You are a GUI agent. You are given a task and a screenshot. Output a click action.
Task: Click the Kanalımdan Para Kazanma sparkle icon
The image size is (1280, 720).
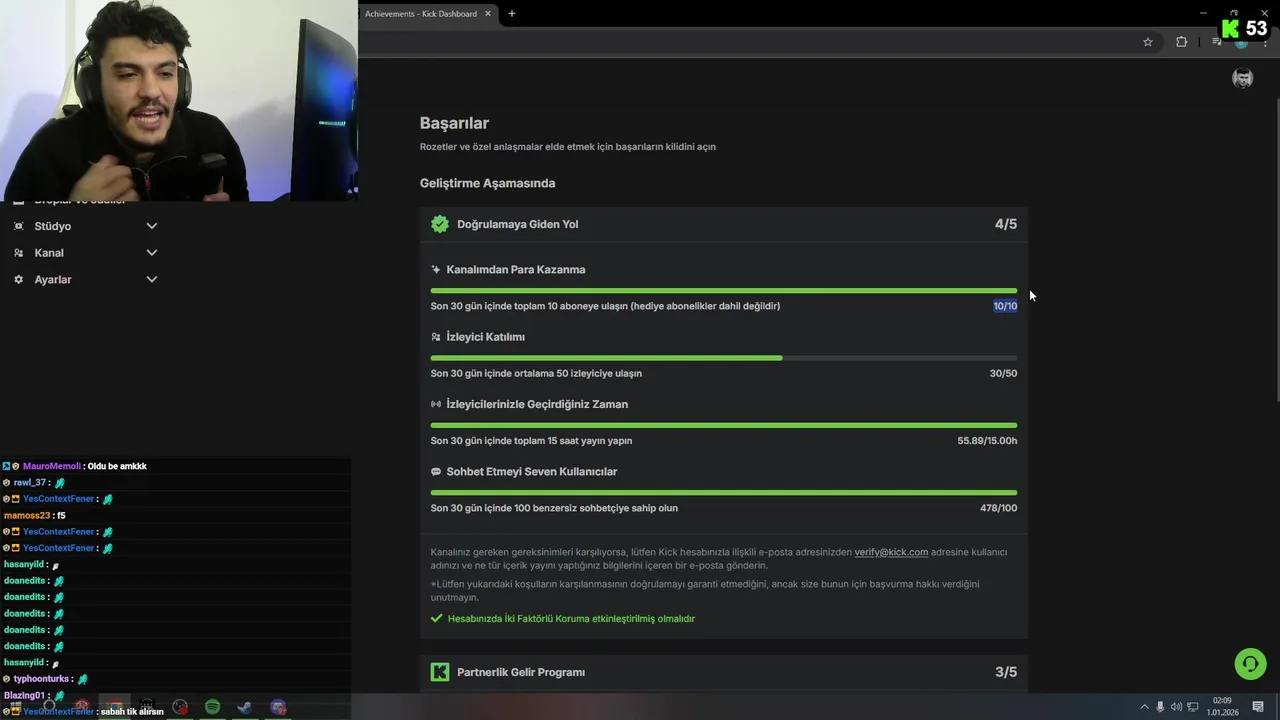436,270
